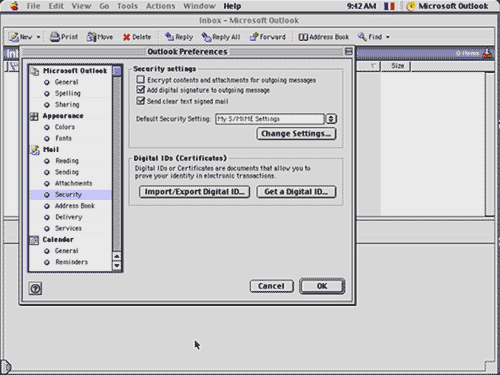This screenshot has height=375, width=500.
Task: Open the Apple menu icon
Action: [x=14, y=6]
